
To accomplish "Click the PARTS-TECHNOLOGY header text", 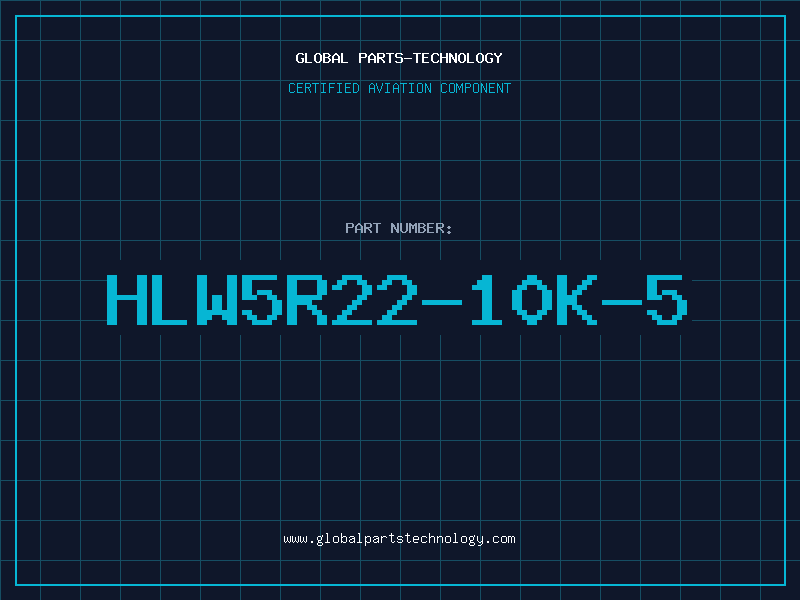I will click(430, 58).
